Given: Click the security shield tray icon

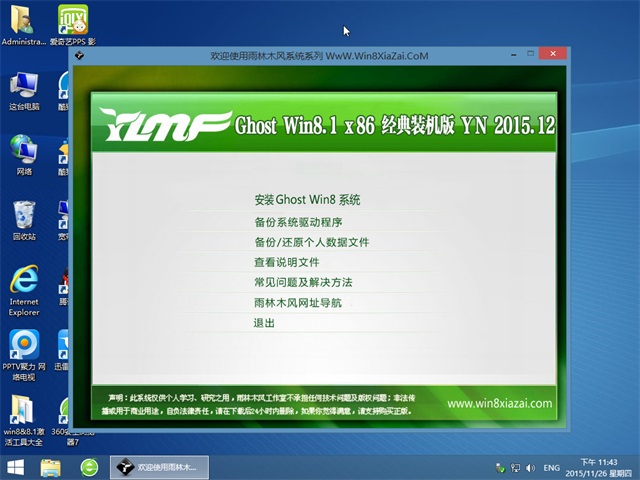Looking at the screenshot, I should click(x=500, y=468).
